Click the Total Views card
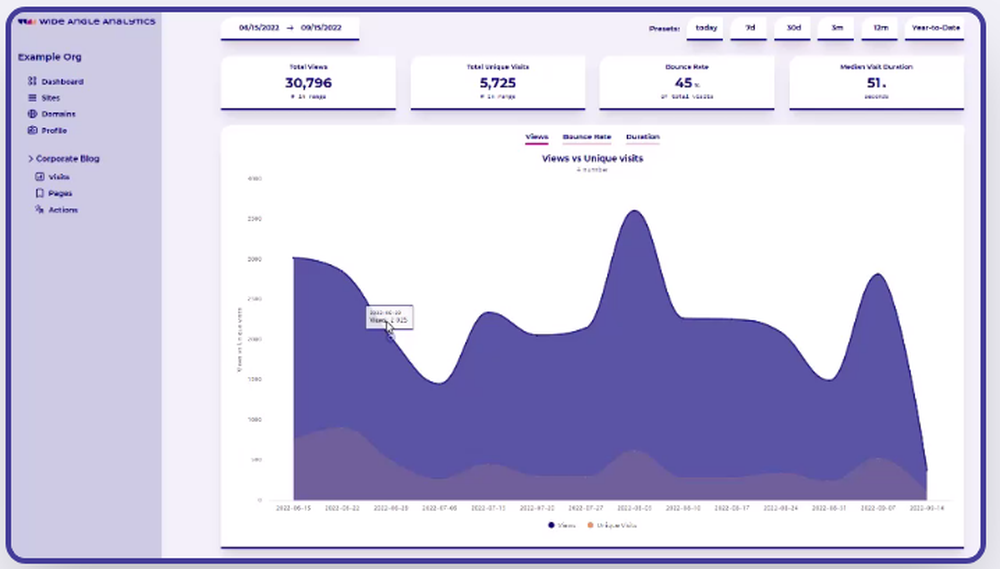1000x569 pixels. 309,82
